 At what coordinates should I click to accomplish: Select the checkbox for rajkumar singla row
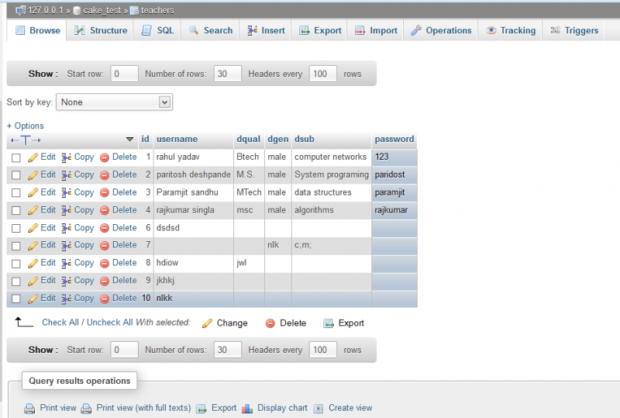click(16, 210)
